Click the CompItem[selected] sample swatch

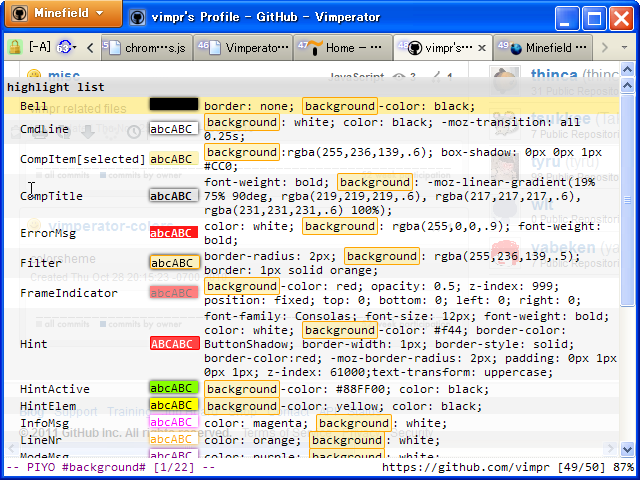[174, 159]
